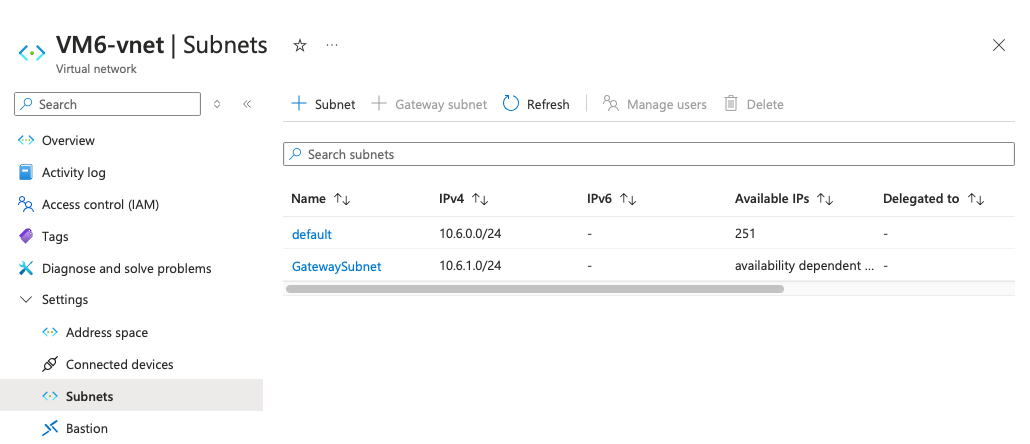This screenshot has height=444, width=1030.
Task: Collapse the sidebar with double chevron
Action: [247, 104]
